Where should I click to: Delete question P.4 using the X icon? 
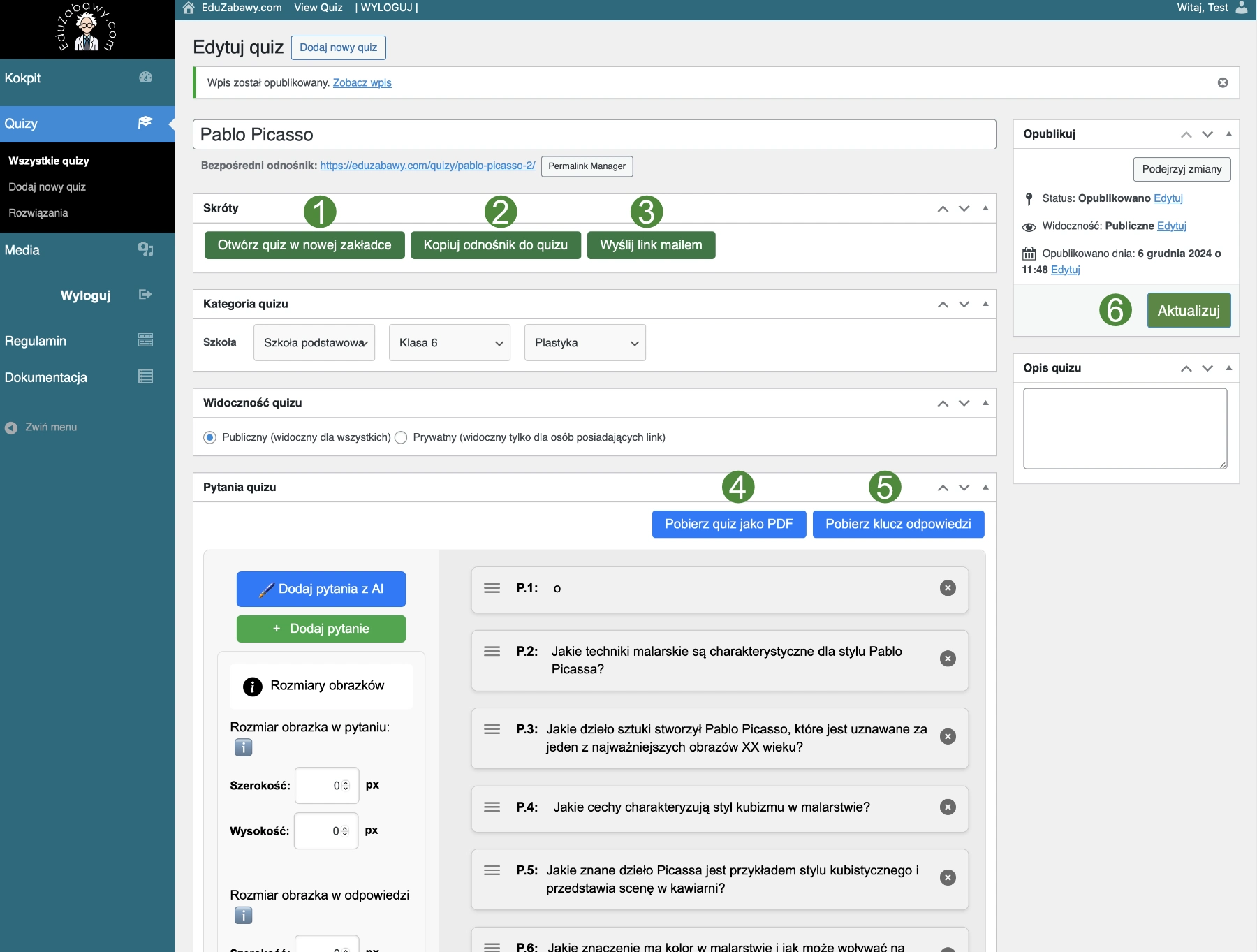(947, 807)
